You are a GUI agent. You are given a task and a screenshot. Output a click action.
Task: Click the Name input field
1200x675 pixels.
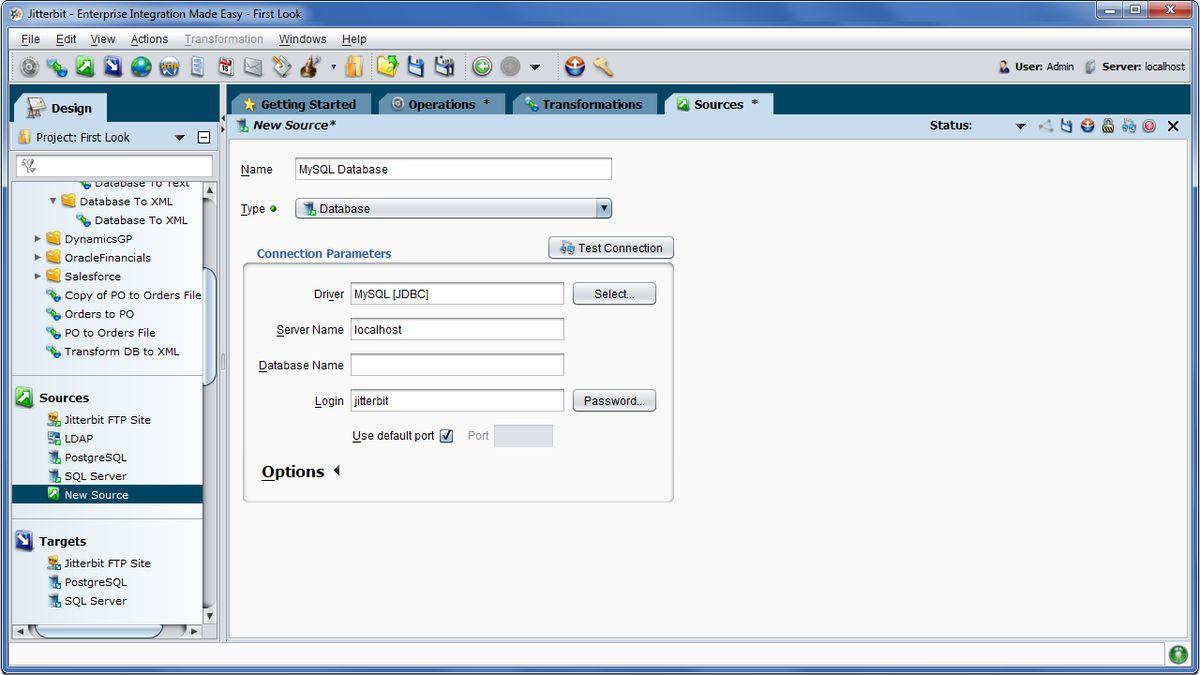click(x=453, y=169)
